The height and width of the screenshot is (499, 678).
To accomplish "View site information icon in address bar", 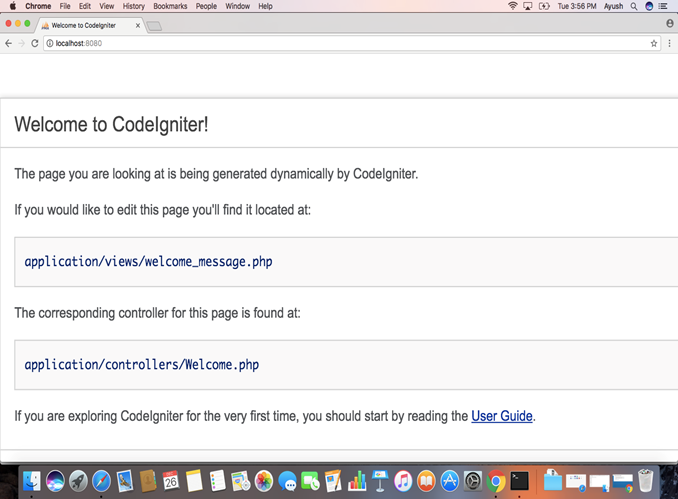I will tap(50, 43).
